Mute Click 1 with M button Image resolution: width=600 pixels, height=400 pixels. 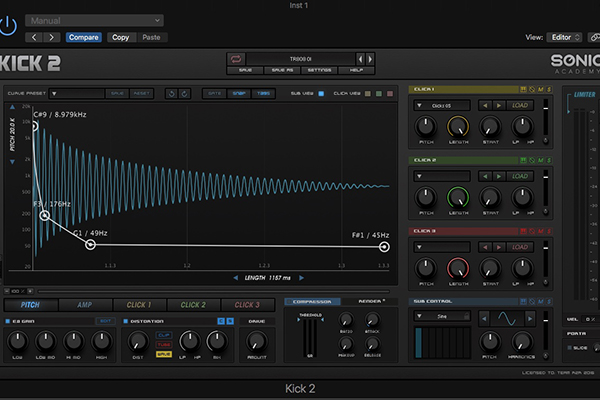click(x=541, y=89)
